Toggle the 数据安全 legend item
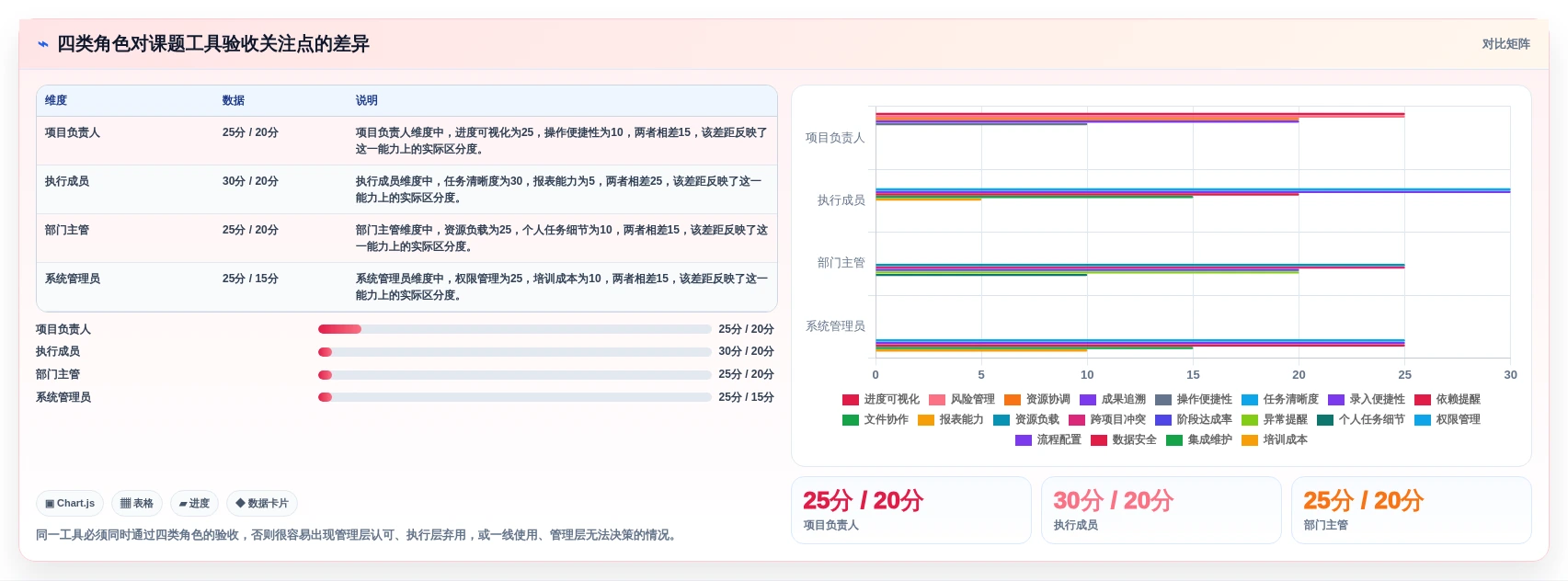Screen dimensions: 1568x581 [1124, 439]
